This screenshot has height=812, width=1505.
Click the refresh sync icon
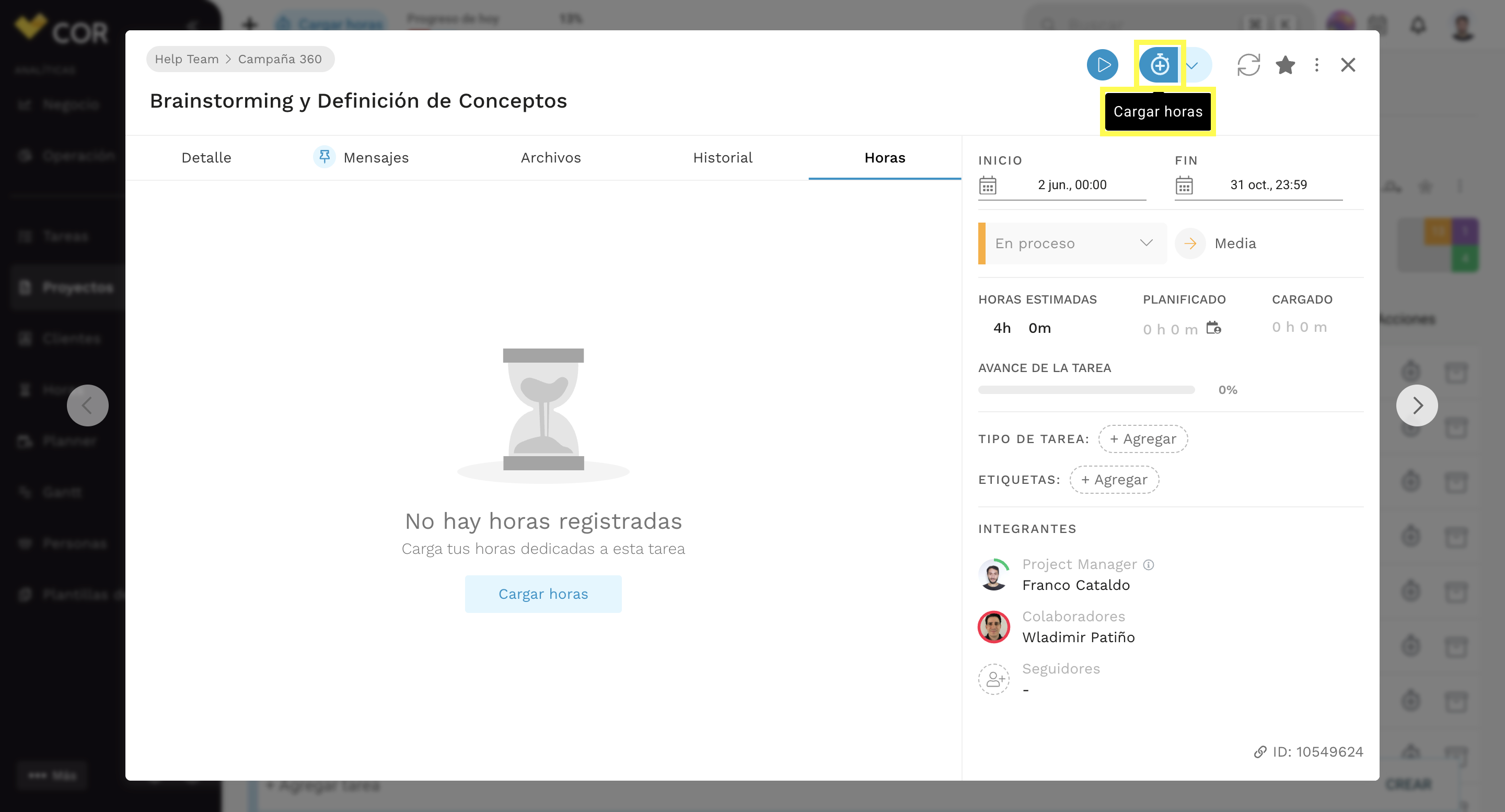(1248, 65)
